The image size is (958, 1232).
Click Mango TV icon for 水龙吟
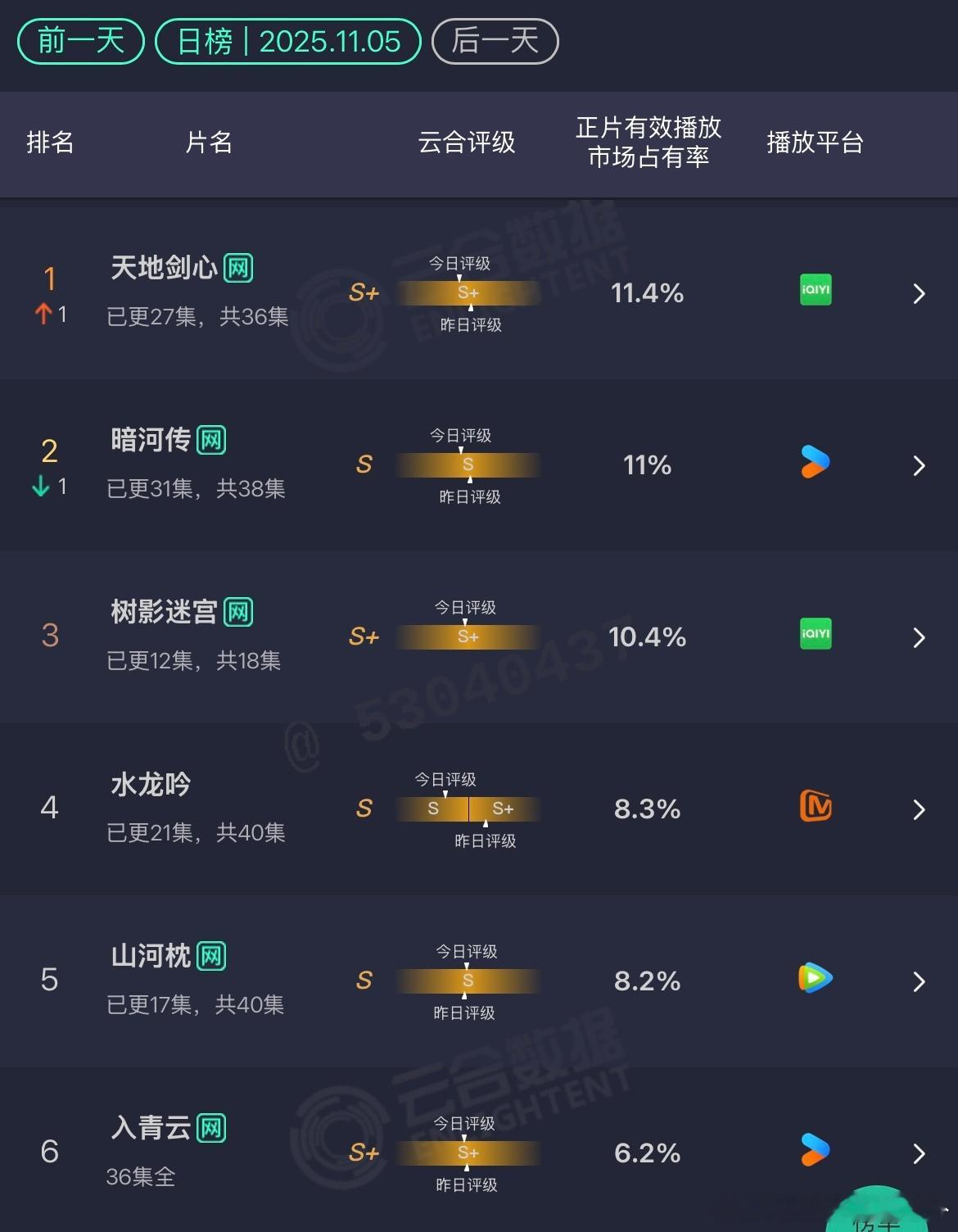pos(816,806)
